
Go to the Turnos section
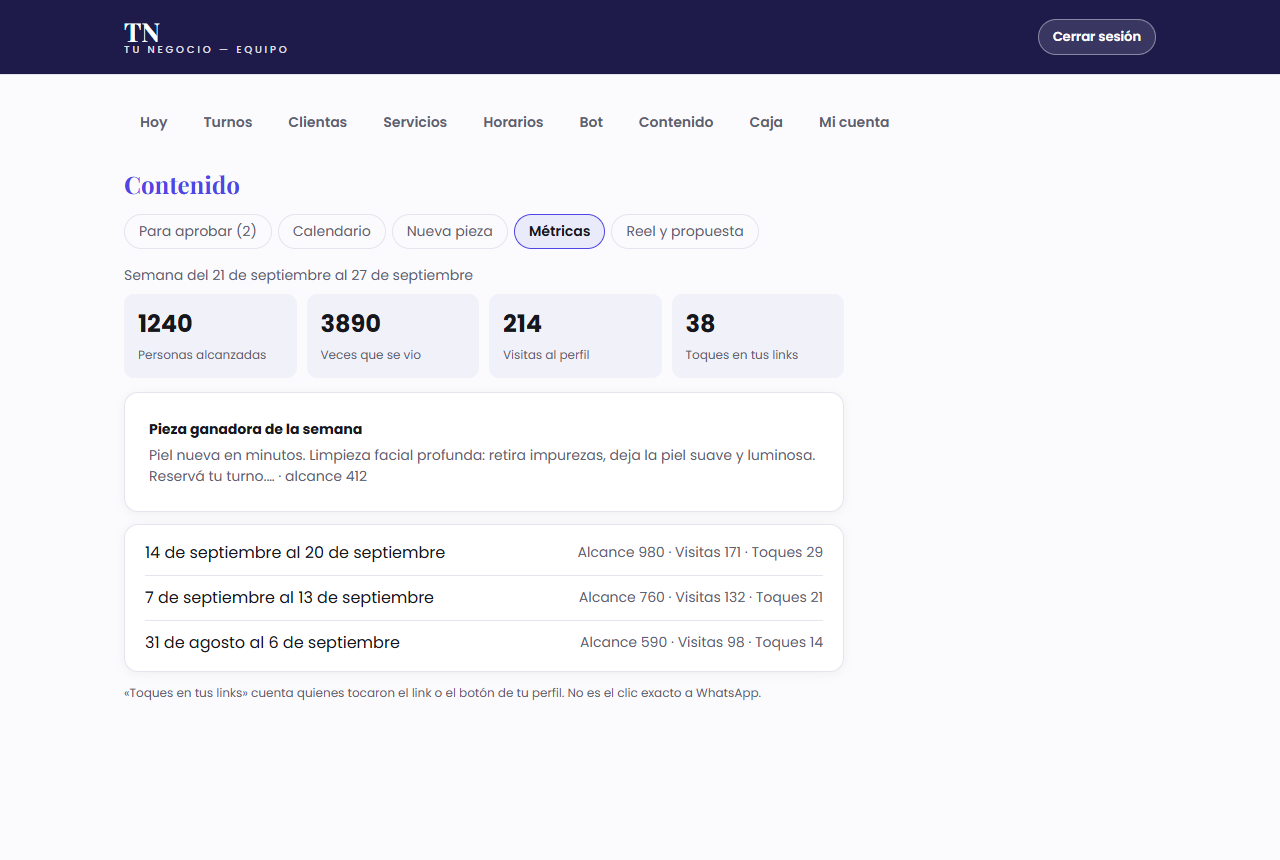pyautogui.click(x=228, y=122)
